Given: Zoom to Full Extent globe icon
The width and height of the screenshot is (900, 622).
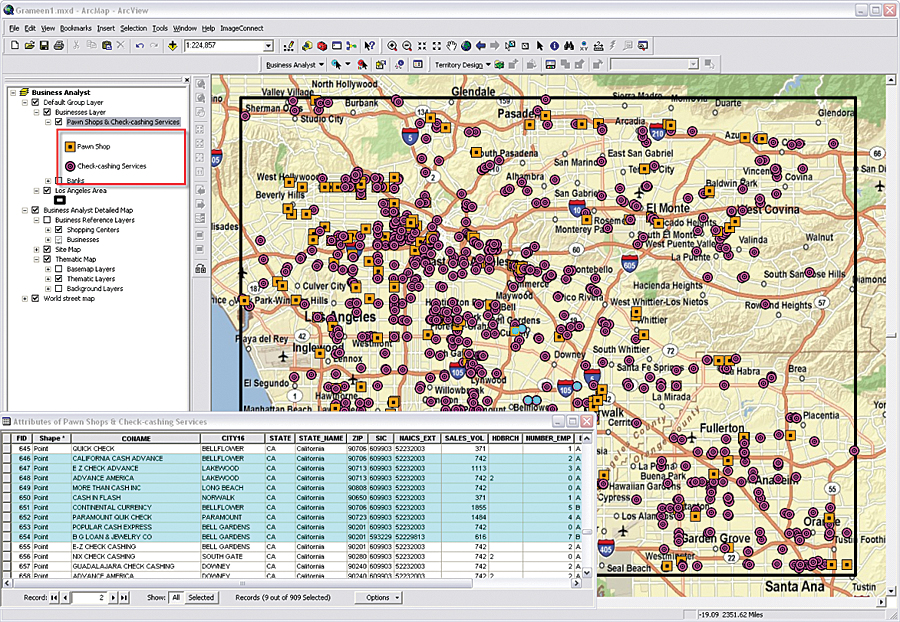Looking at the screenshot, I should point(466,45).
